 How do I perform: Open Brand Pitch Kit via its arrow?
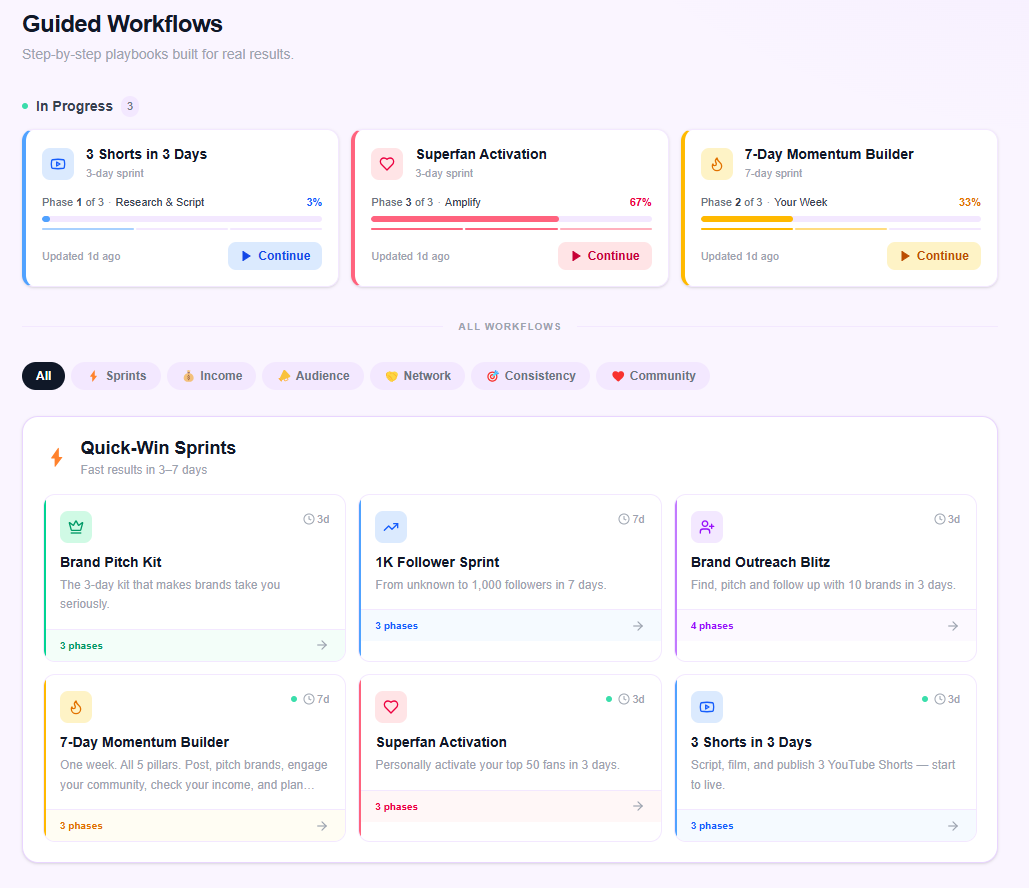tap(322, 645)
